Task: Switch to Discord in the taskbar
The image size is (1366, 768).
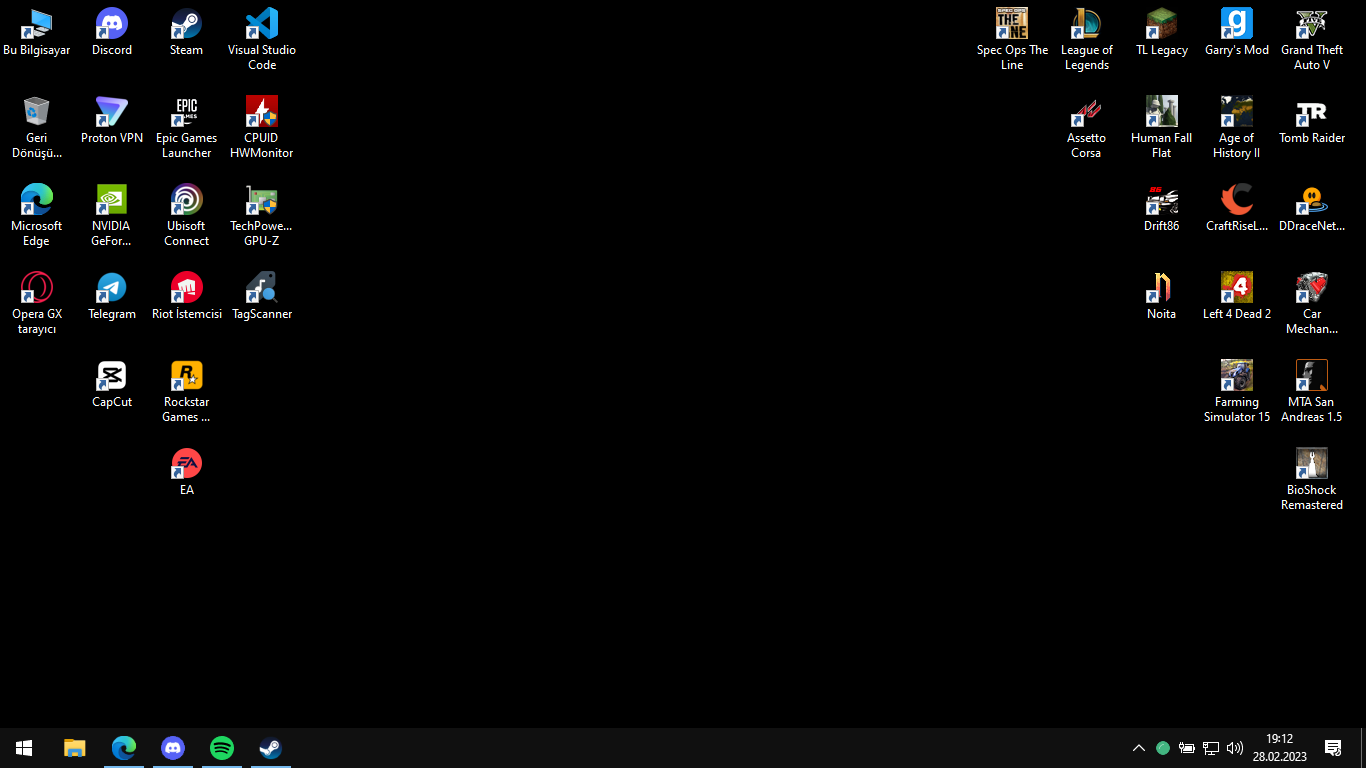Action: tap(173, 748)
